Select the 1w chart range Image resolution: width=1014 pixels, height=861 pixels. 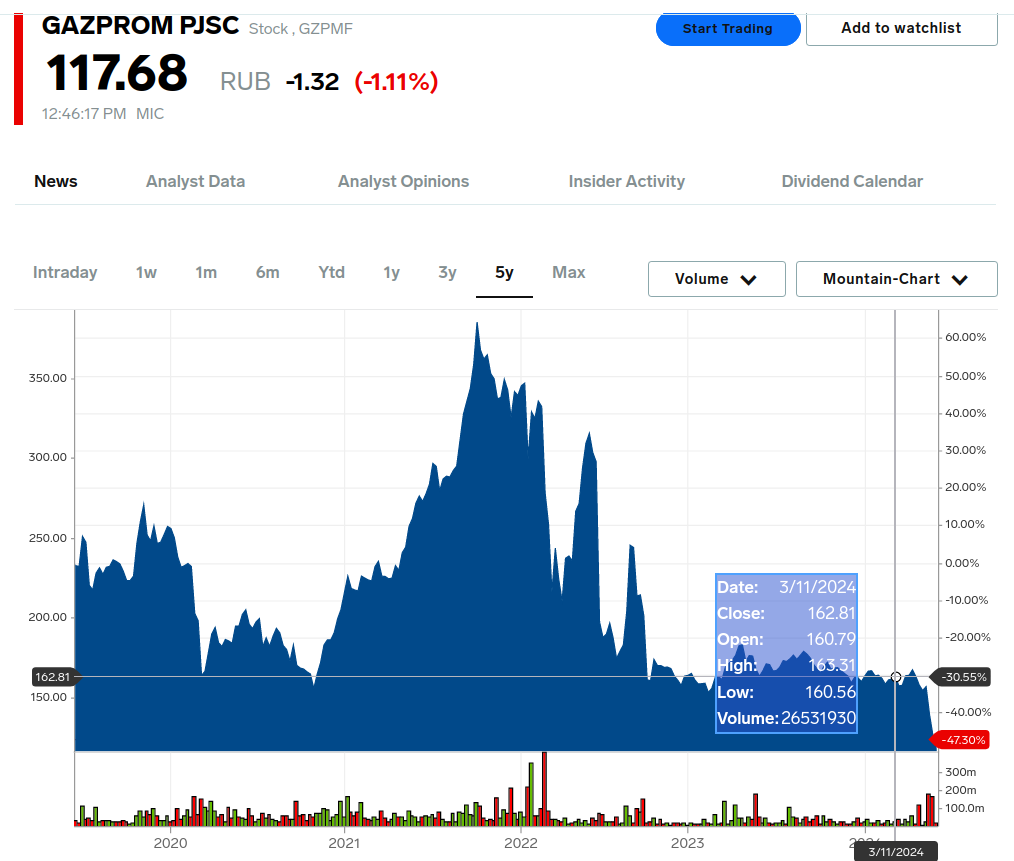point(146,272)
